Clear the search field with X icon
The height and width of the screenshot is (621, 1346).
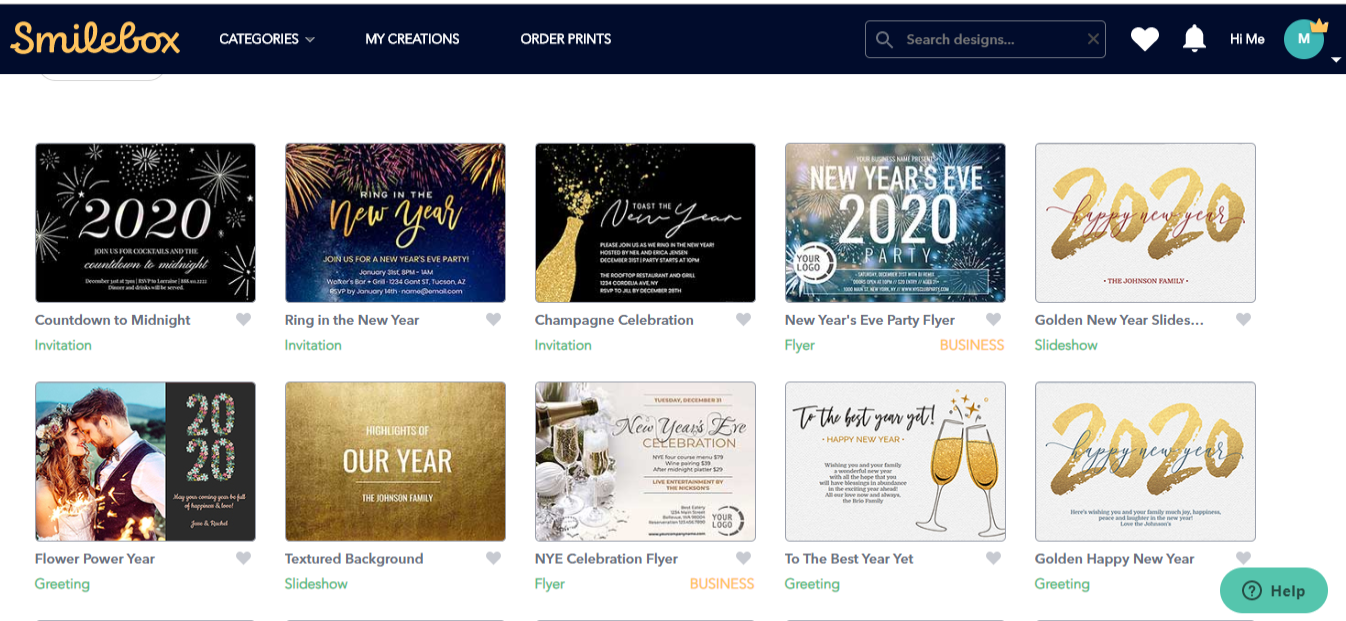tap(1093, 39)
